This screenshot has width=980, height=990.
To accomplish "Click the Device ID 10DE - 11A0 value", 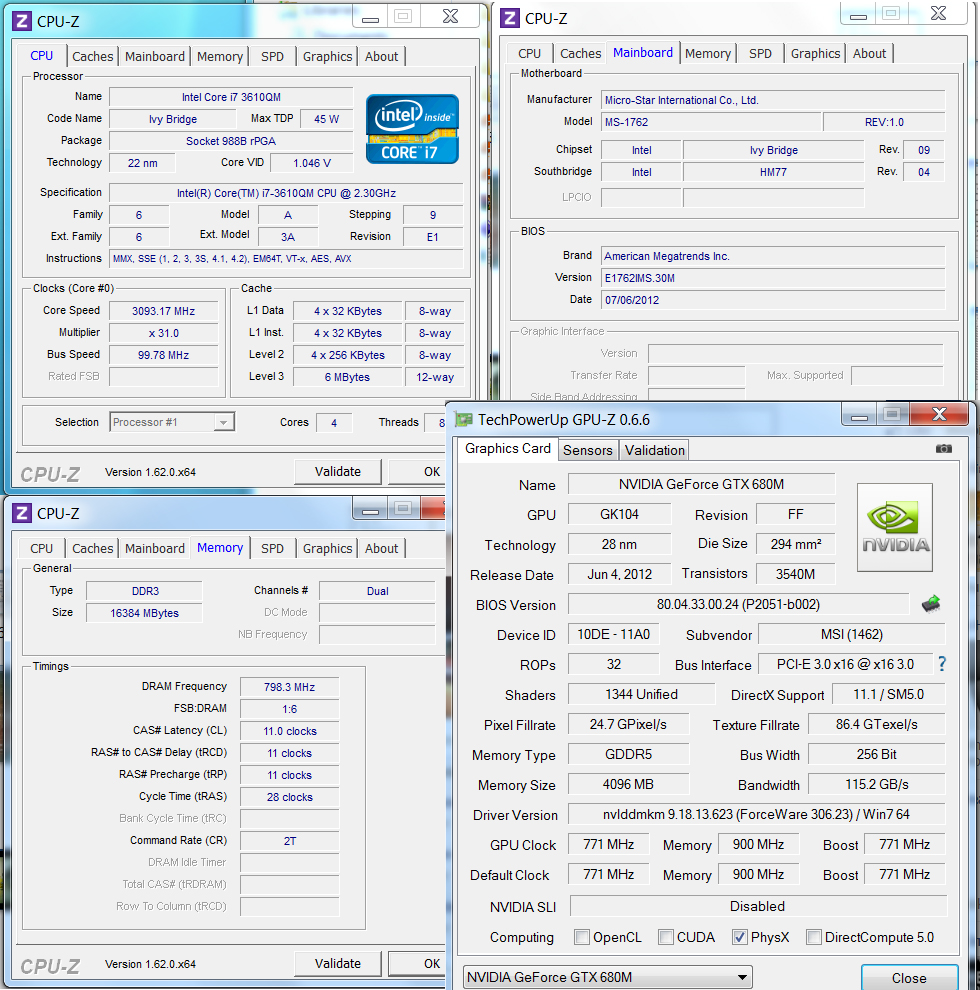I will [613, 634].
